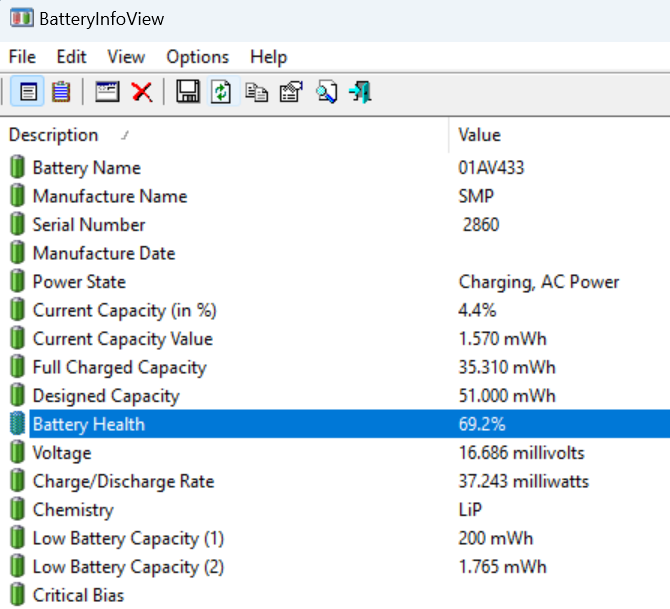Click the red X delete toolbar icon
The image size is (670, 609).
point(142,92)
